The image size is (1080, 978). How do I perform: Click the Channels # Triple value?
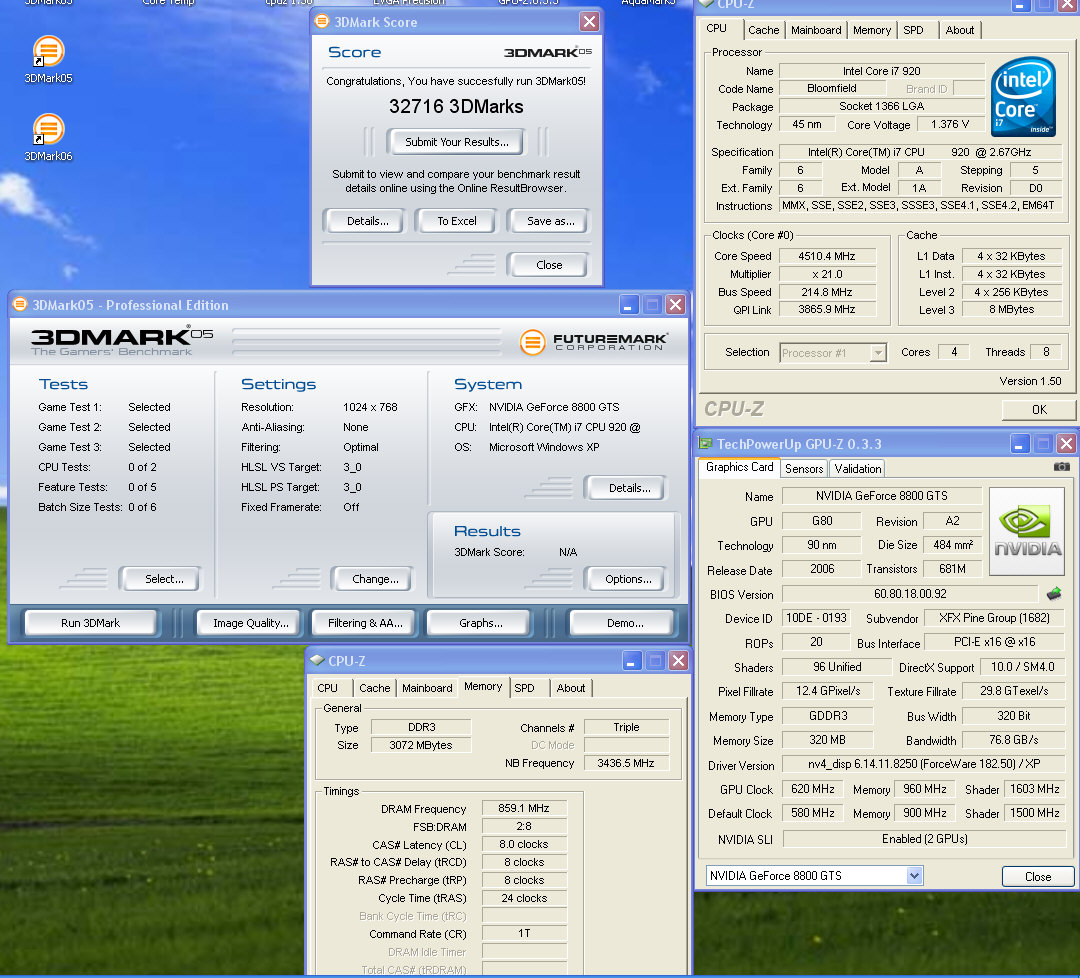coord(626,727)
